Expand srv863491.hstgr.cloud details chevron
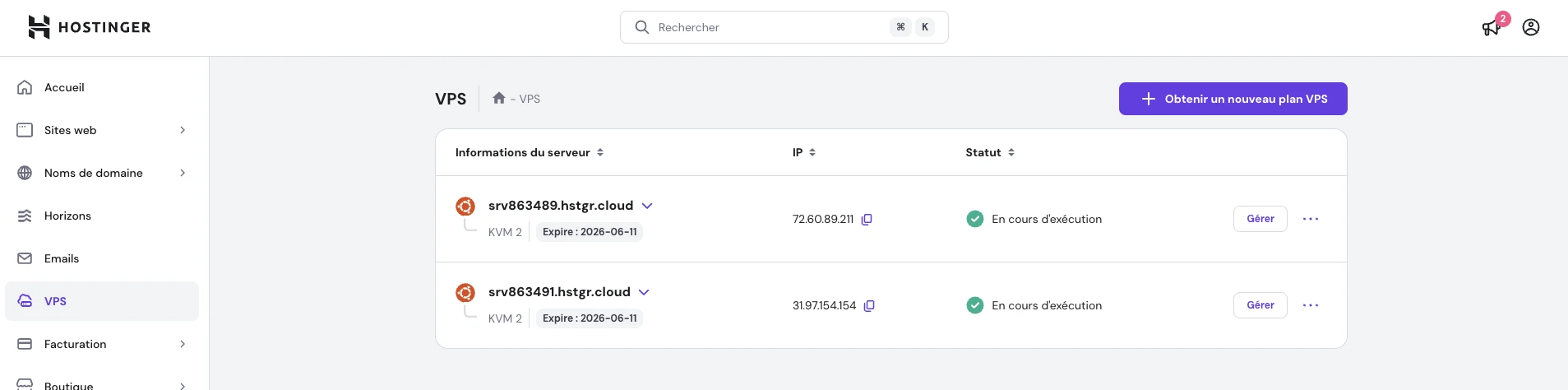This screenshot has width=1568, height=390. (644, 292)
